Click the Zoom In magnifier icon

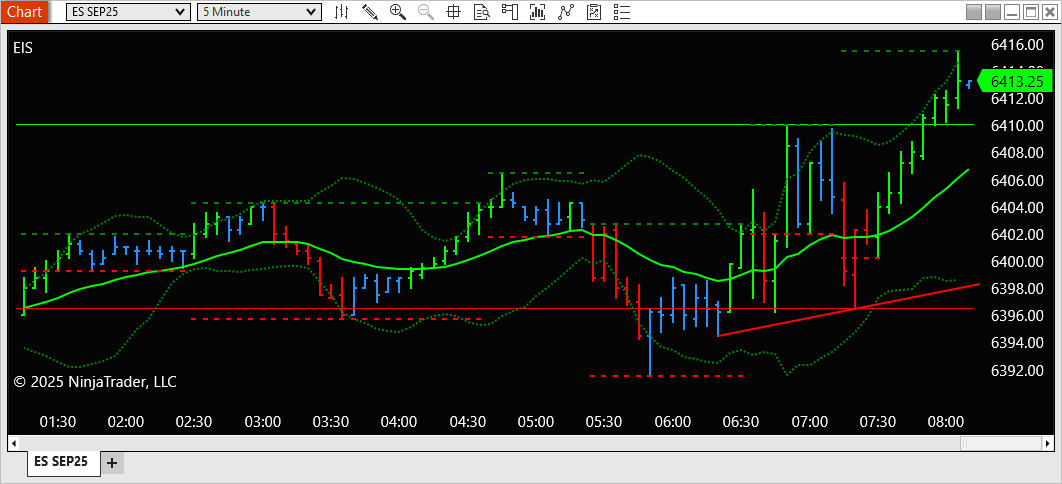coord(398,12)
